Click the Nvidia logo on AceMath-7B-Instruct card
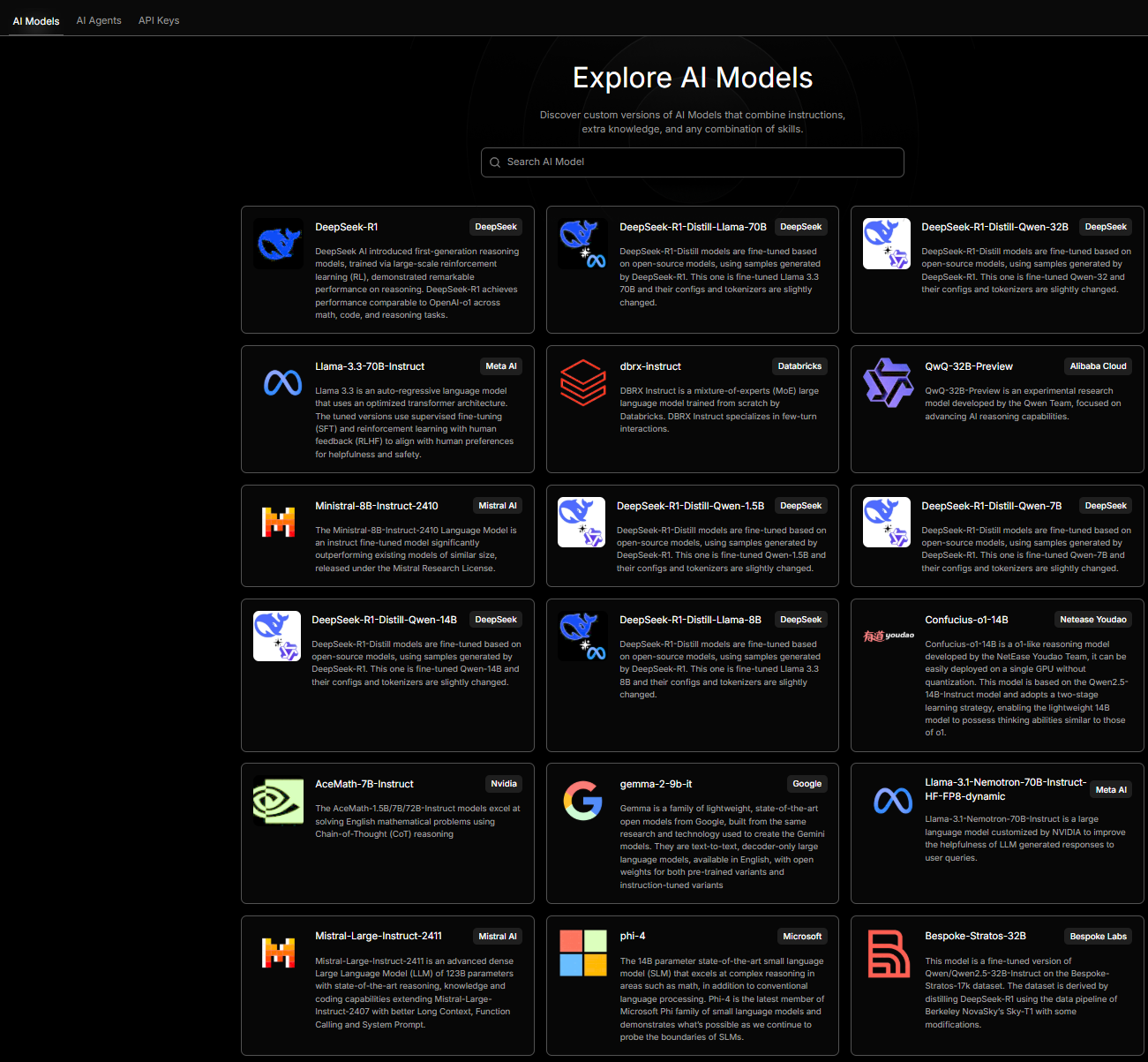The width and height of the screenshot is (1148, 1062). coord(278,800)
